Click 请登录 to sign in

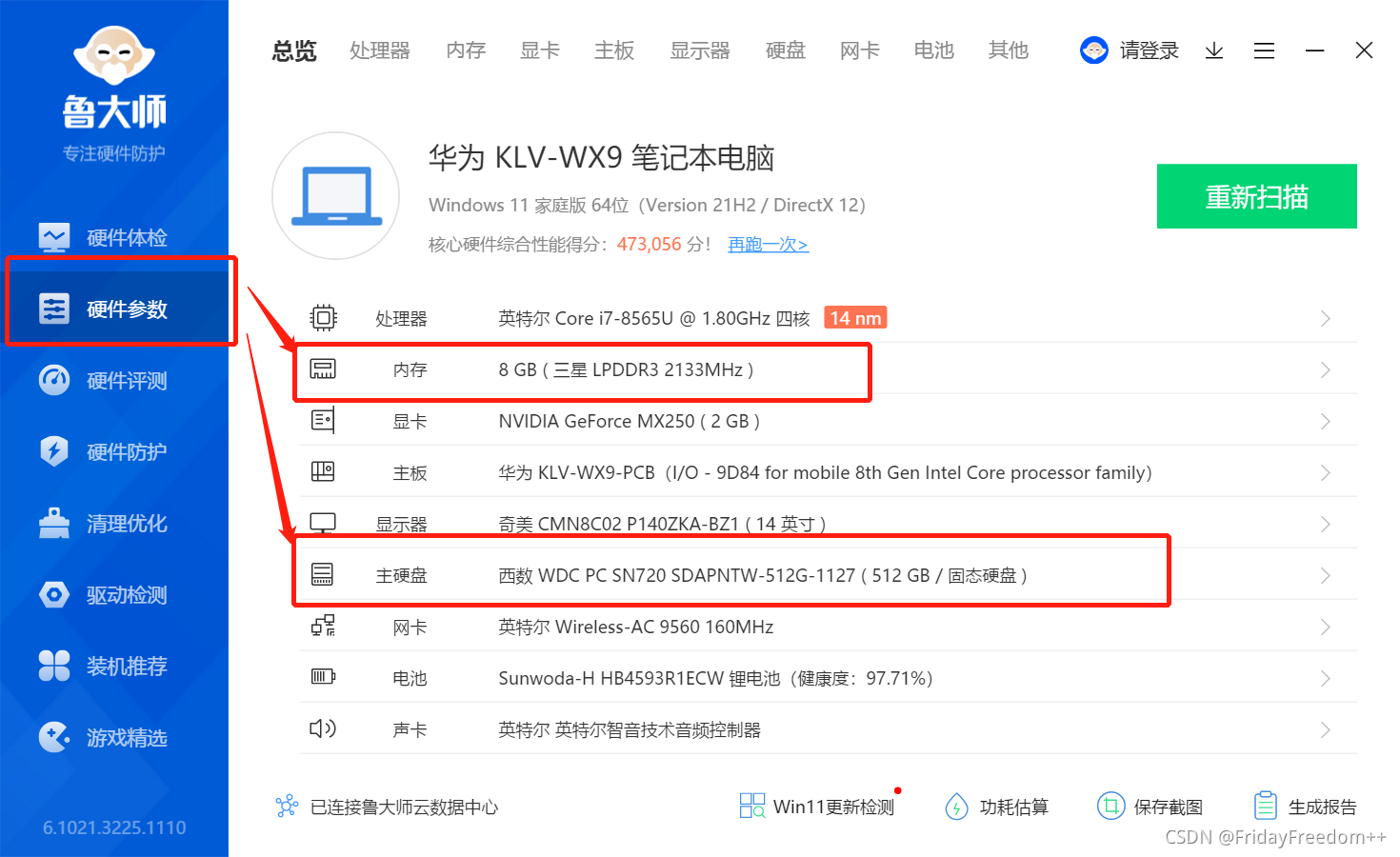tap(1150, 50)
